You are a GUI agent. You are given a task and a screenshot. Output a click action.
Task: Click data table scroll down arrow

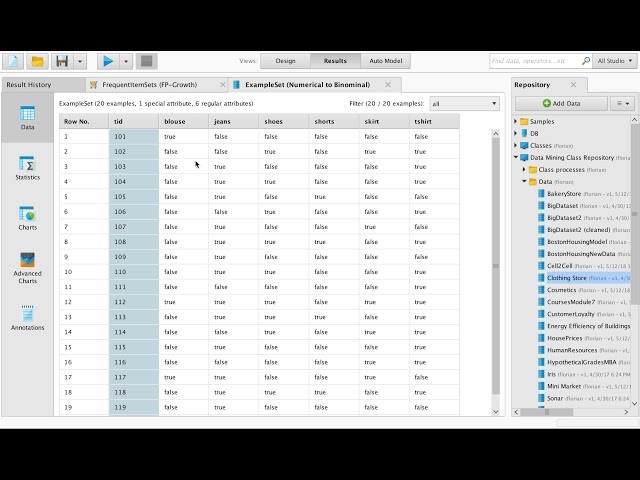point(496,411)
